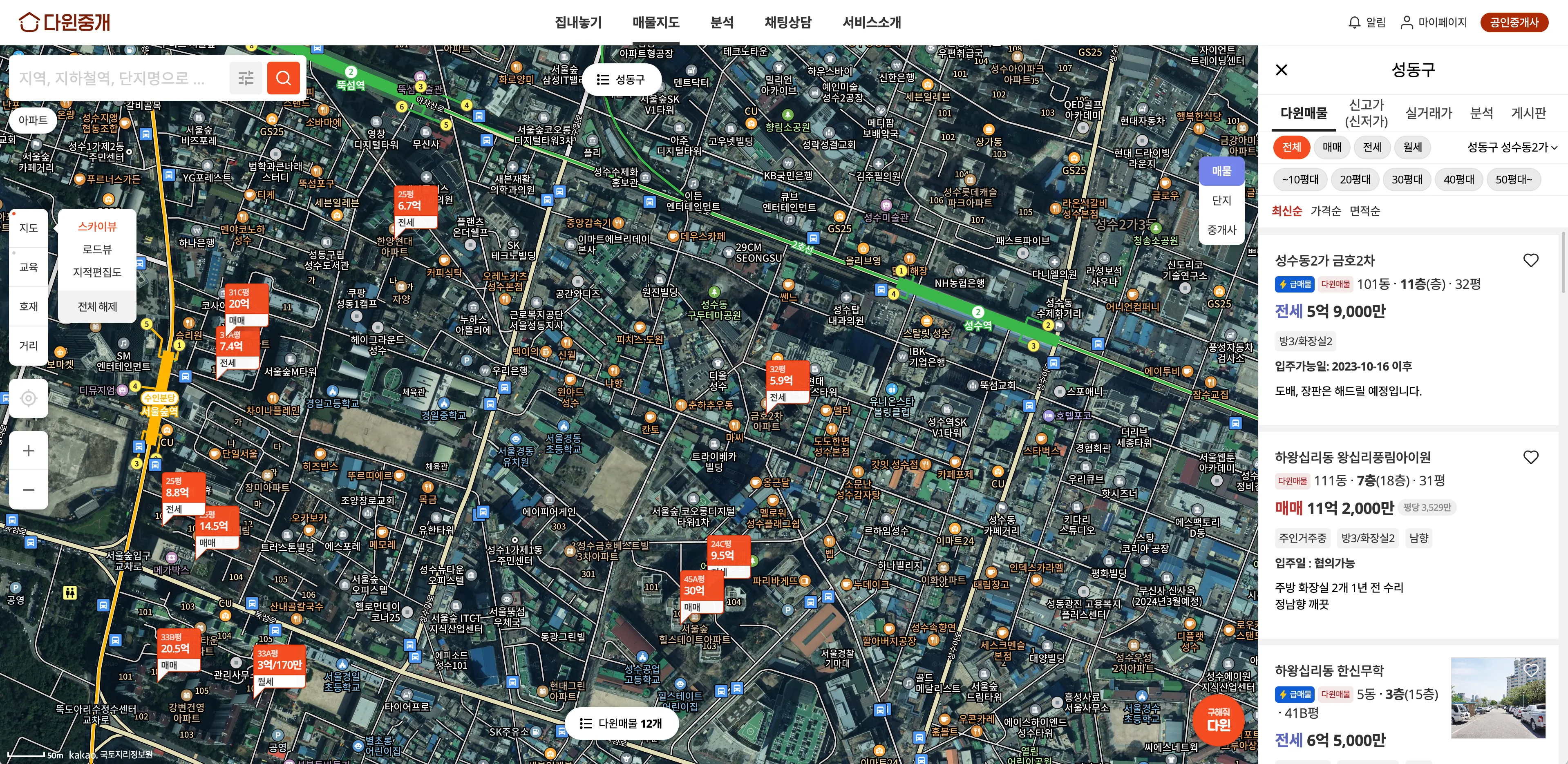
Task: Click the 알림 bell icon
Action: click(x=1354, y=22)
